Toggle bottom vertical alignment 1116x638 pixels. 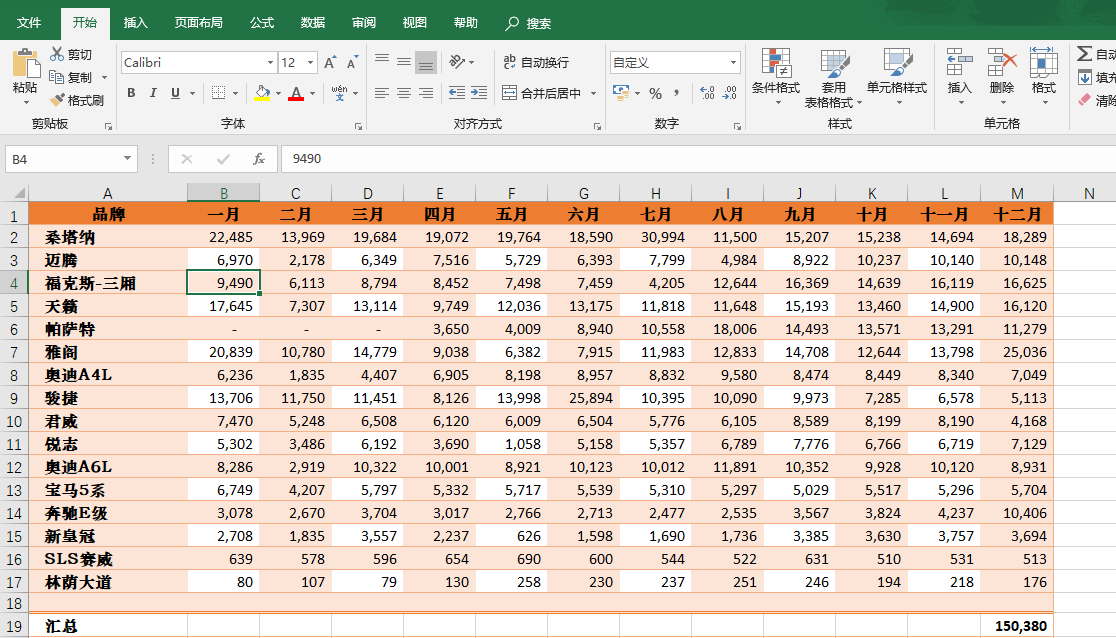(x=426, y=62)
